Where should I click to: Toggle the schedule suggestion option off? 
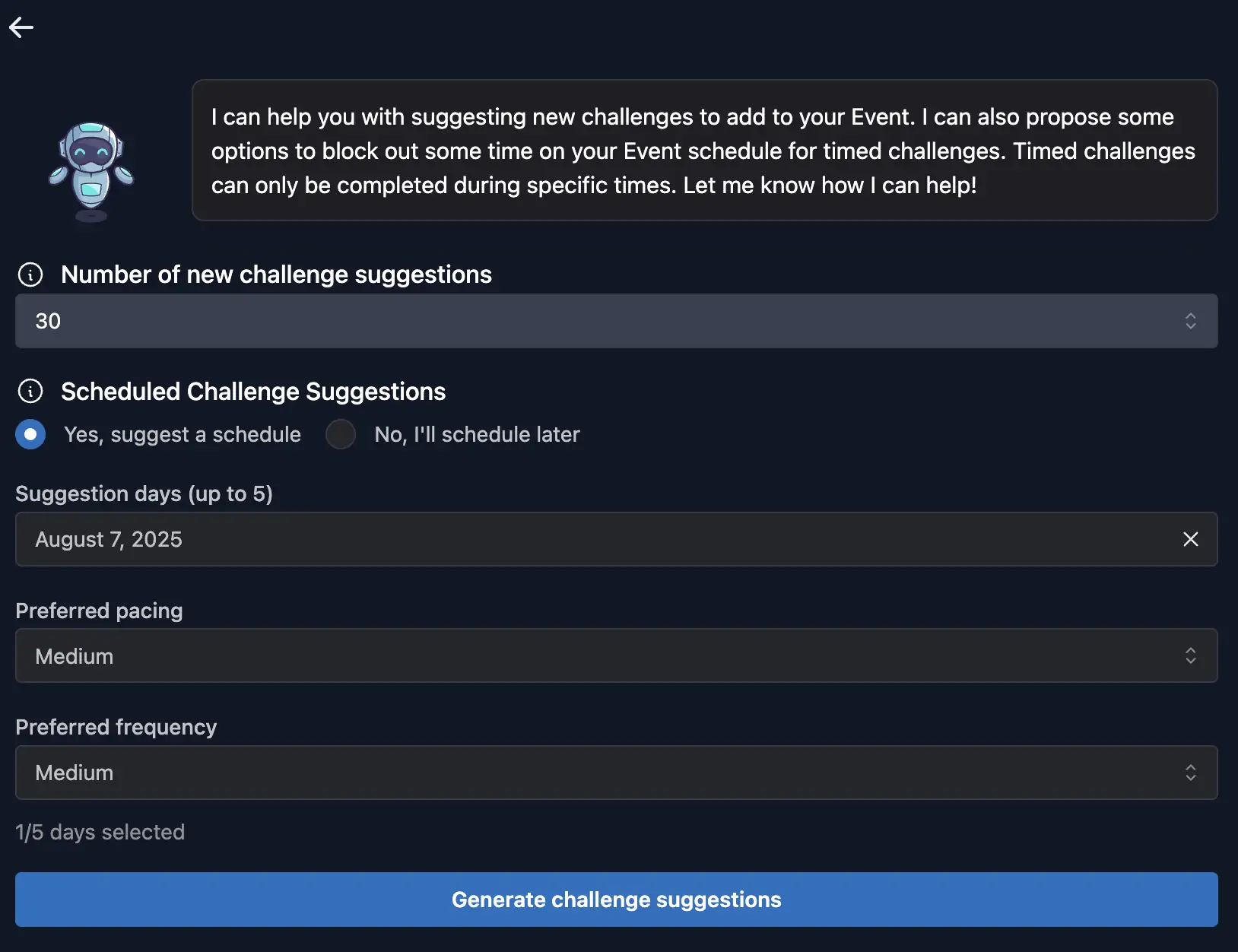[341, 434]
